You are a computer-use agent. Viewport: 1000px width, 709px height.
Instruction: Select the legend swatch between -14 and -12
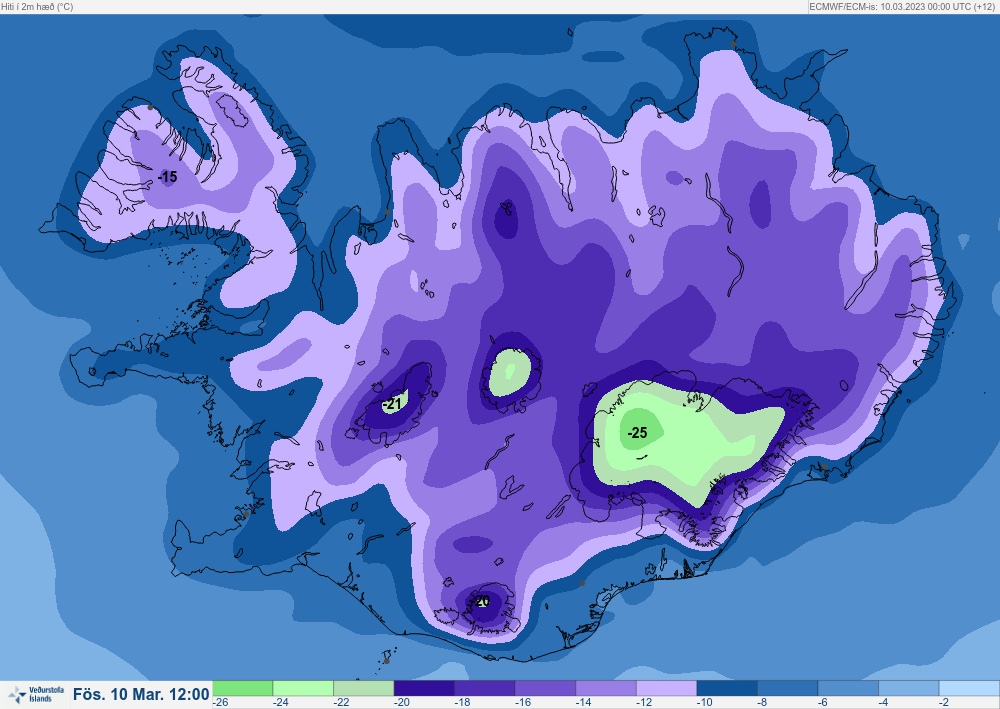(606, 689)
